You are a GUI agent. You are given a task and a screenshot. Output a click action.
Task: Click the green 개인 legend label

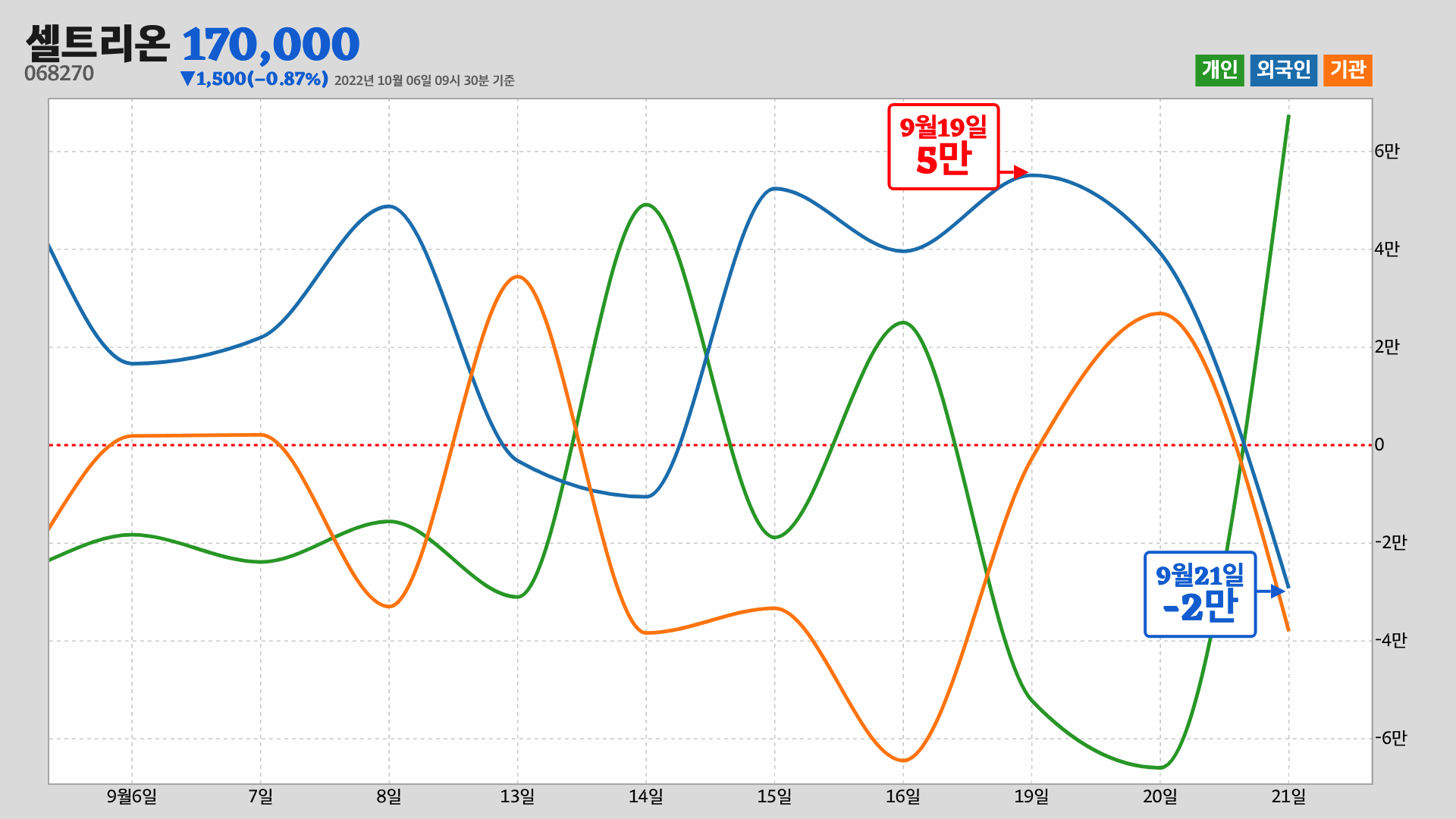1219,71
